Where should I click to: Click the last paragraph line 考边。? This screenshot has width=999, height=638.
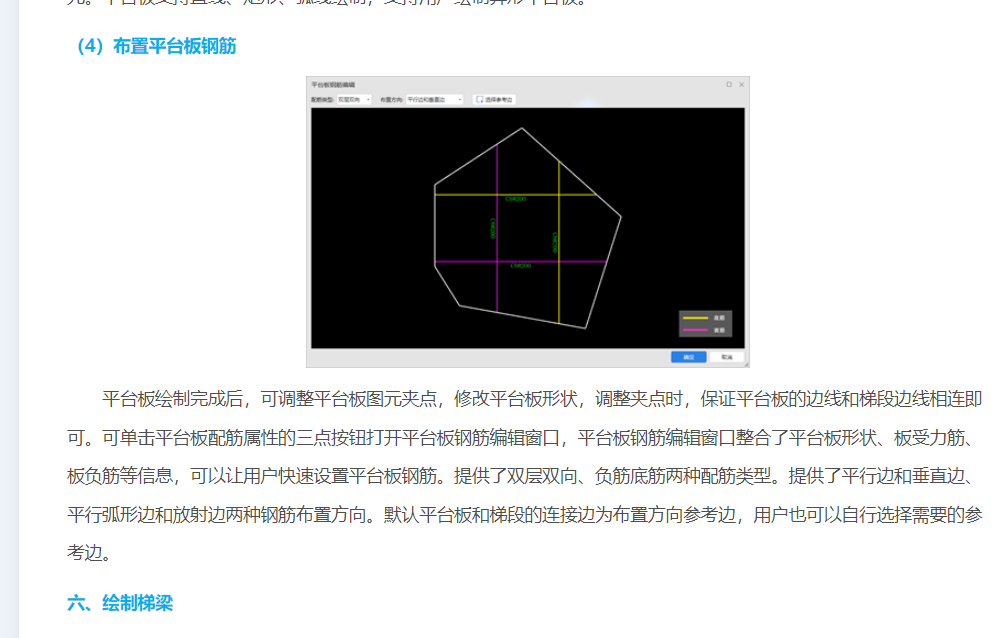(90, 553)
